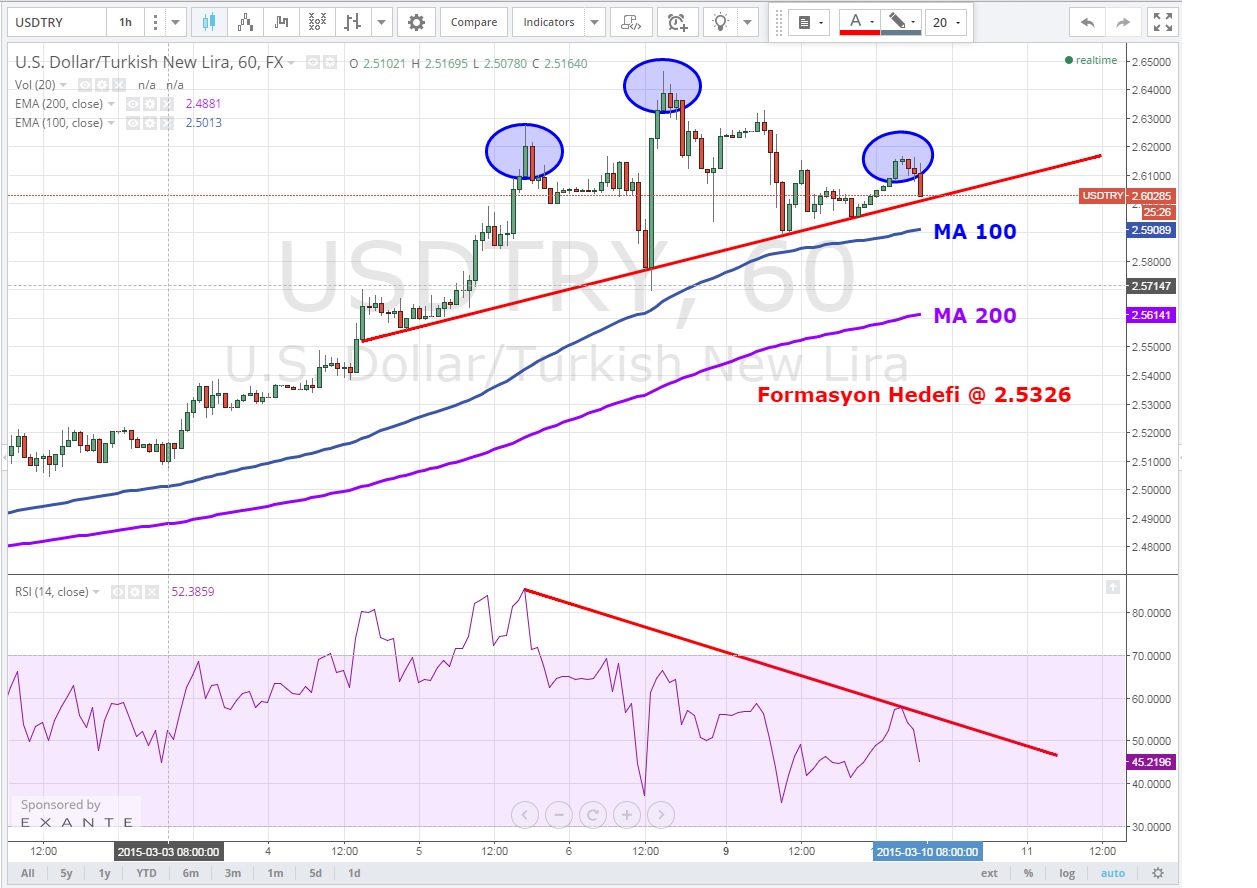Select the 6m time range
Viewport: 1257px width, 888px height.
(x=191, y=873)
